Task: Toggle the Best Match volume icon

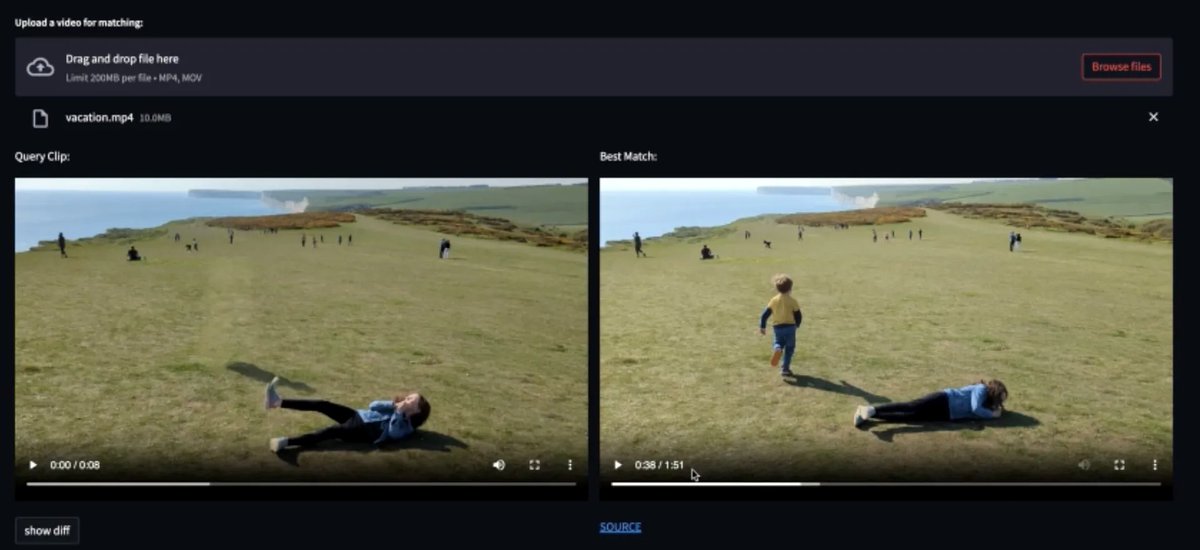Action: click(x=1084, y=465)
